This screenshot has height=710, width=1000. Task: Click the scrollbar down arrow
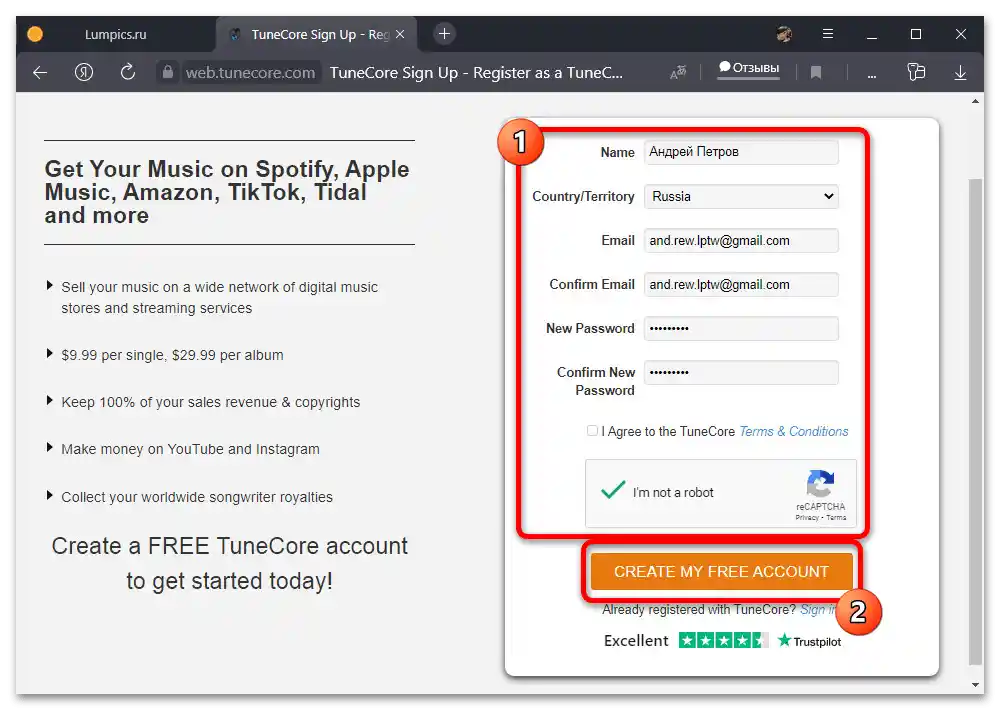tap(975, 684)
